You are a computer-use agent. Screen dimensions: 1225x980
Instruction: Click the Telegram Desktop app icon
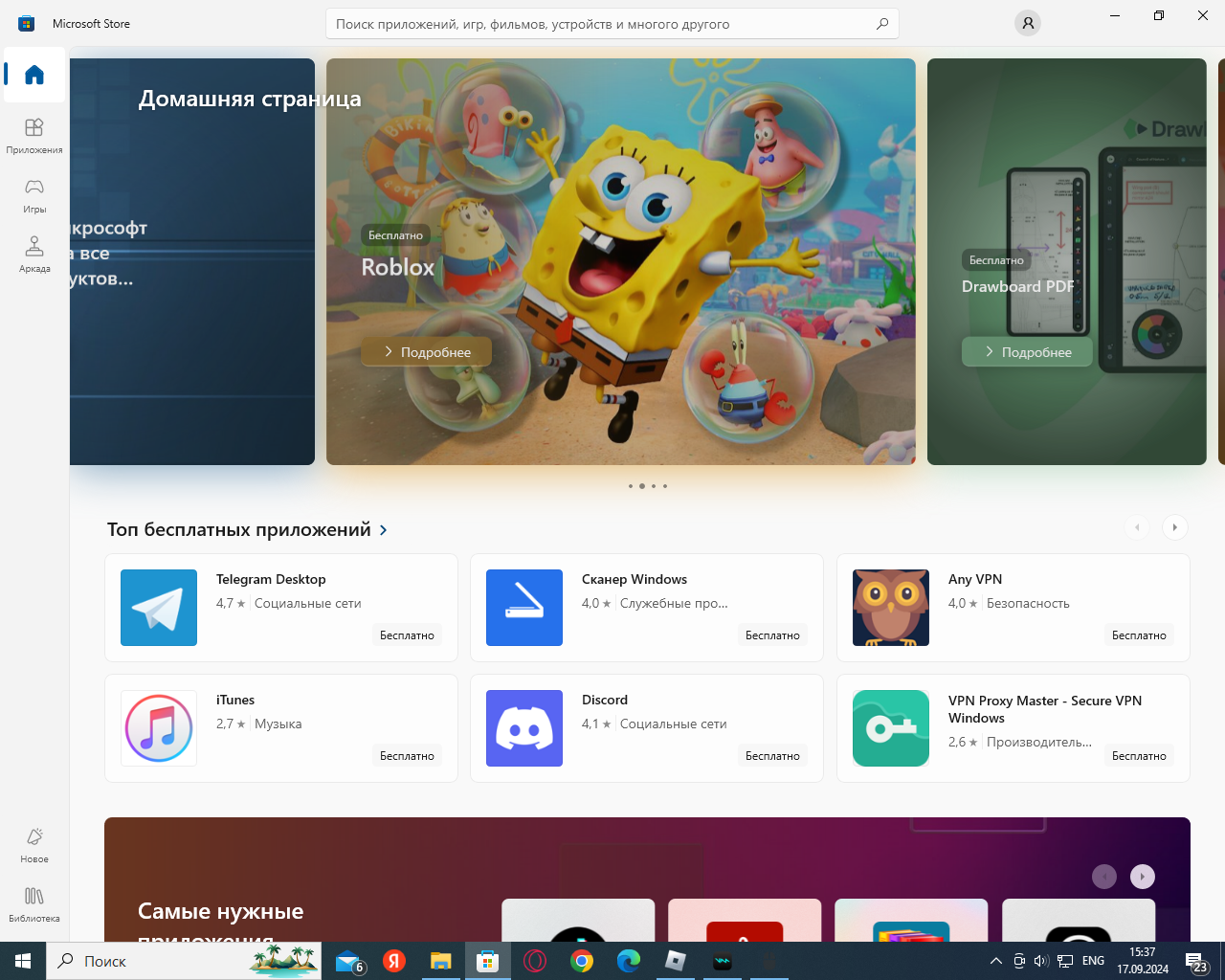click(159, 608)
